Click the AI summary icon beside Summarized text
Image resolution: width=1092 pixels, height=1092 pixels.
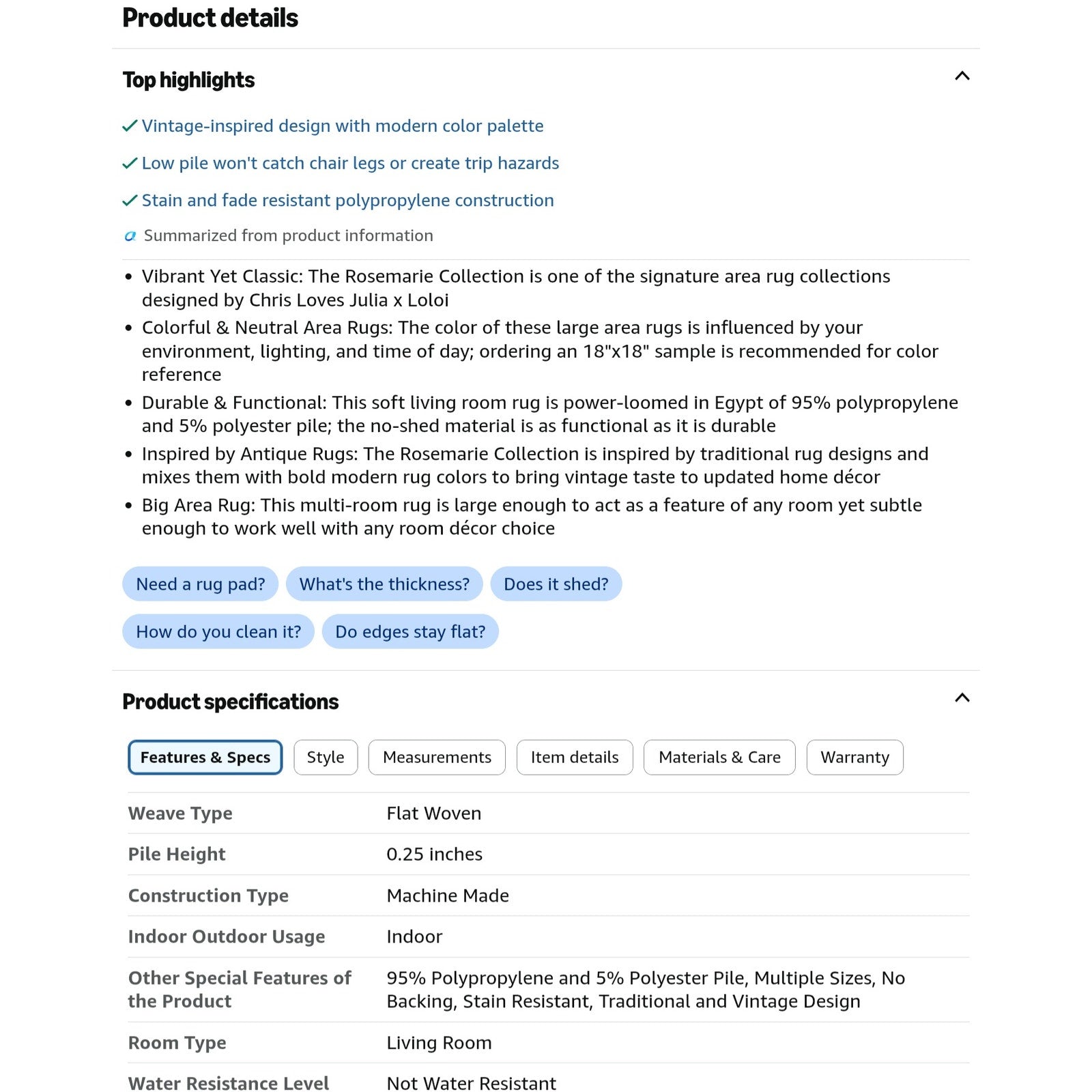point(130,236)
